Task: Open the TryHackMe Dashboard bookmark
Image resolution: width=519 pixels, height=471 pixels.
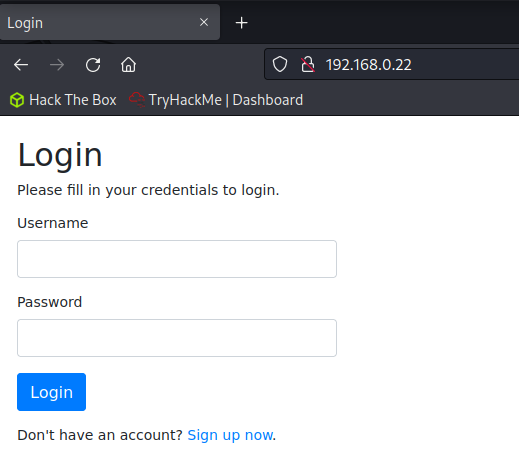Action: [x=216, y=100]
